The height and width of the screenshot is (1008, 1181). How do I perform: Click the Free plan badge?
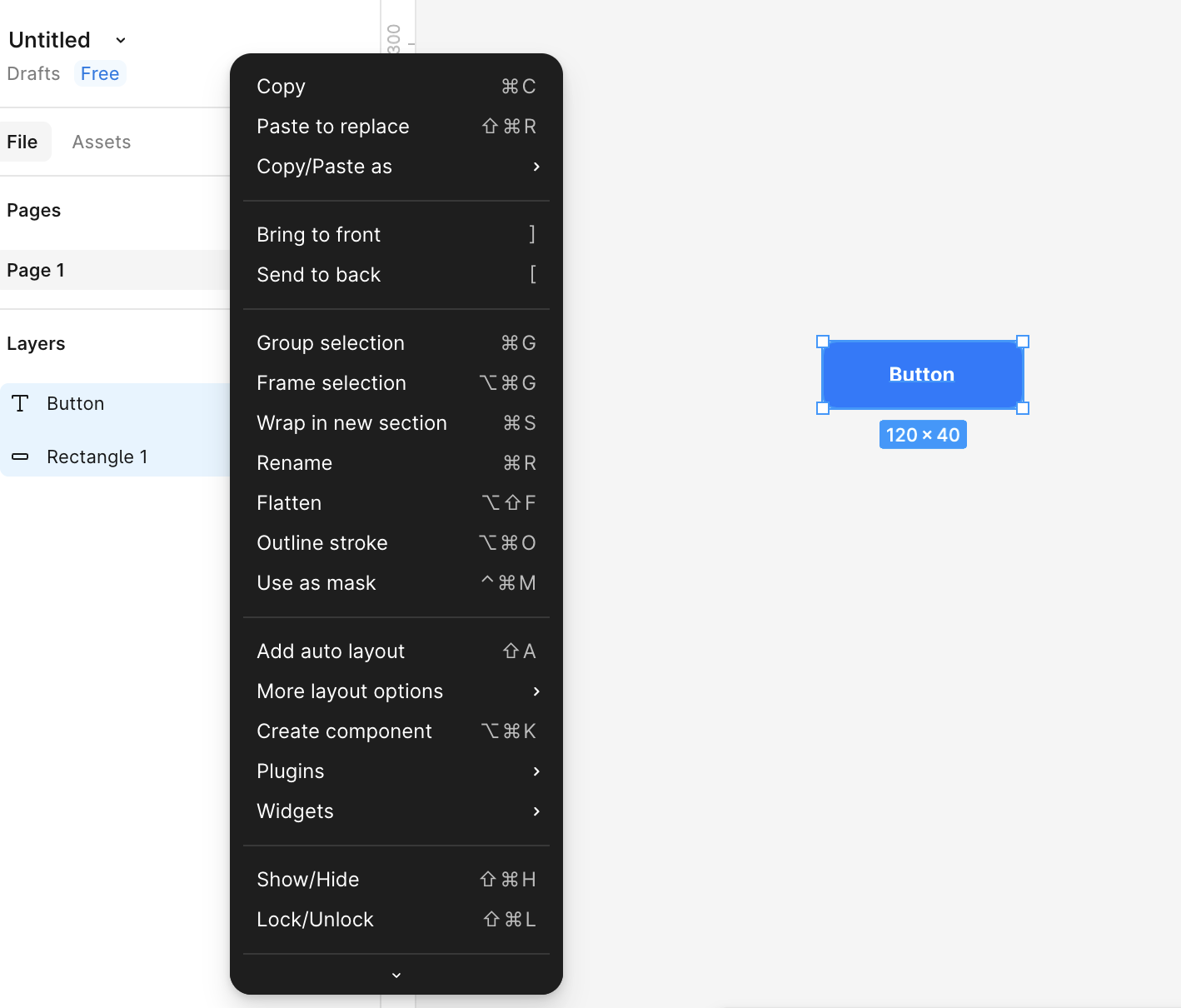tap(100, 73)
